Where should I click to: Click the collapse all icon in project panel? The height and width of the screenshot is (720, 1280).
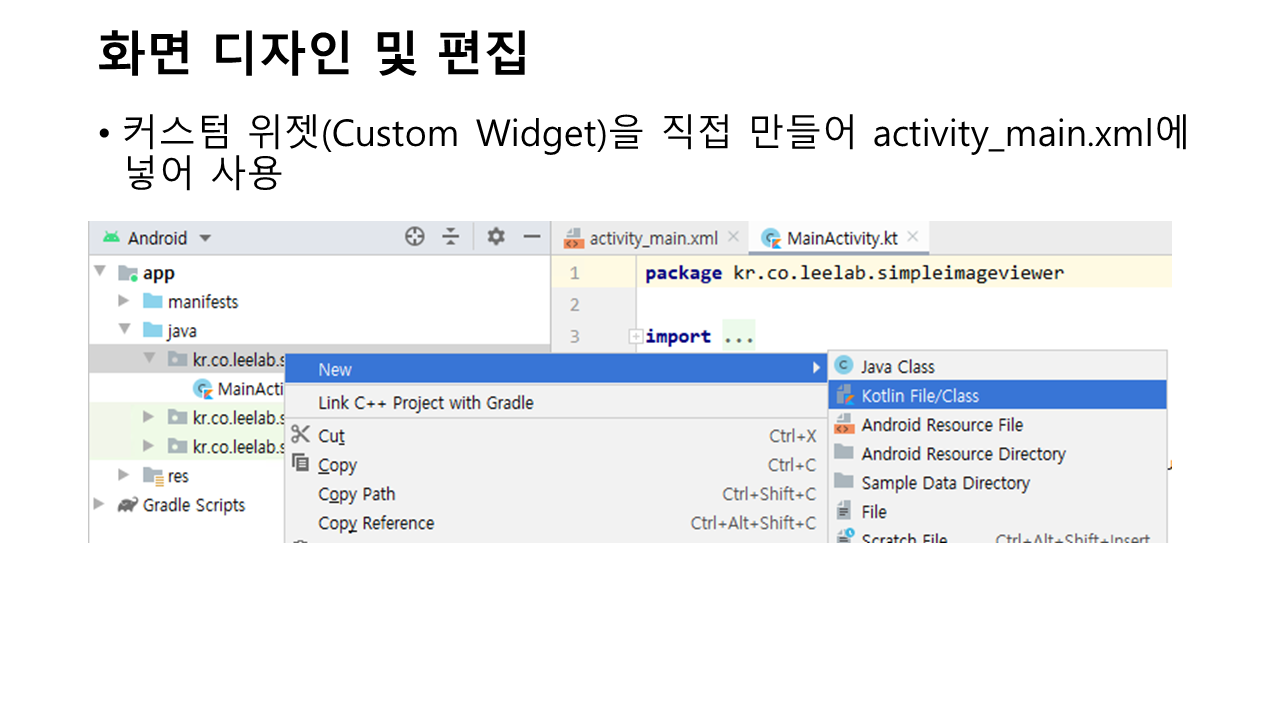pos(451,237)
